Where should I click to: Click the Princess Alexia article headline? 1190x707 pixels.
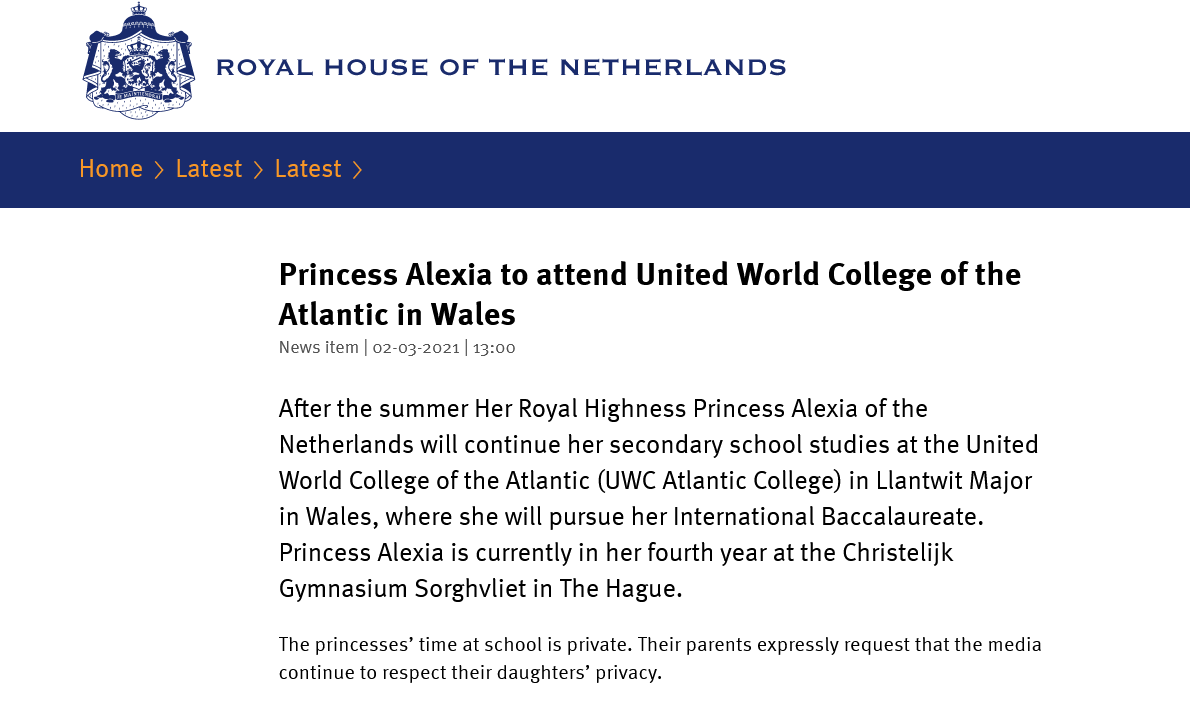pyautogui.click(x=649, y=294)
